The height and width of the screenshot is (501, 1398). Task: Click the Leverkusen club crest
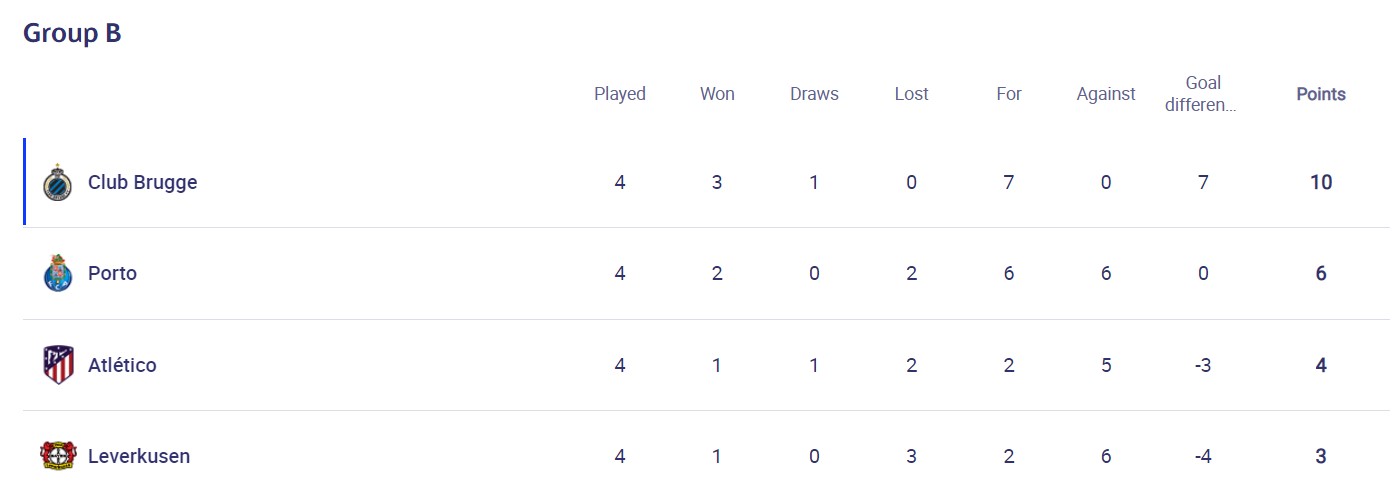[x=58, y=456]
